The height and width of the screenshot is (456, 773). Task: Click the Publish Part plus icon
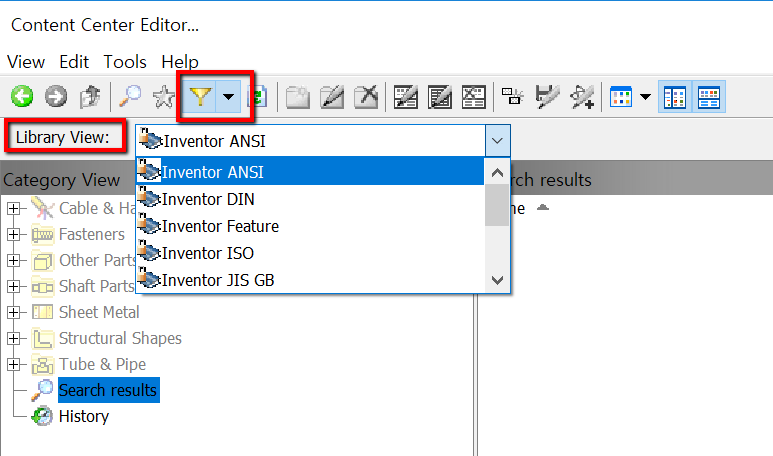582,97
